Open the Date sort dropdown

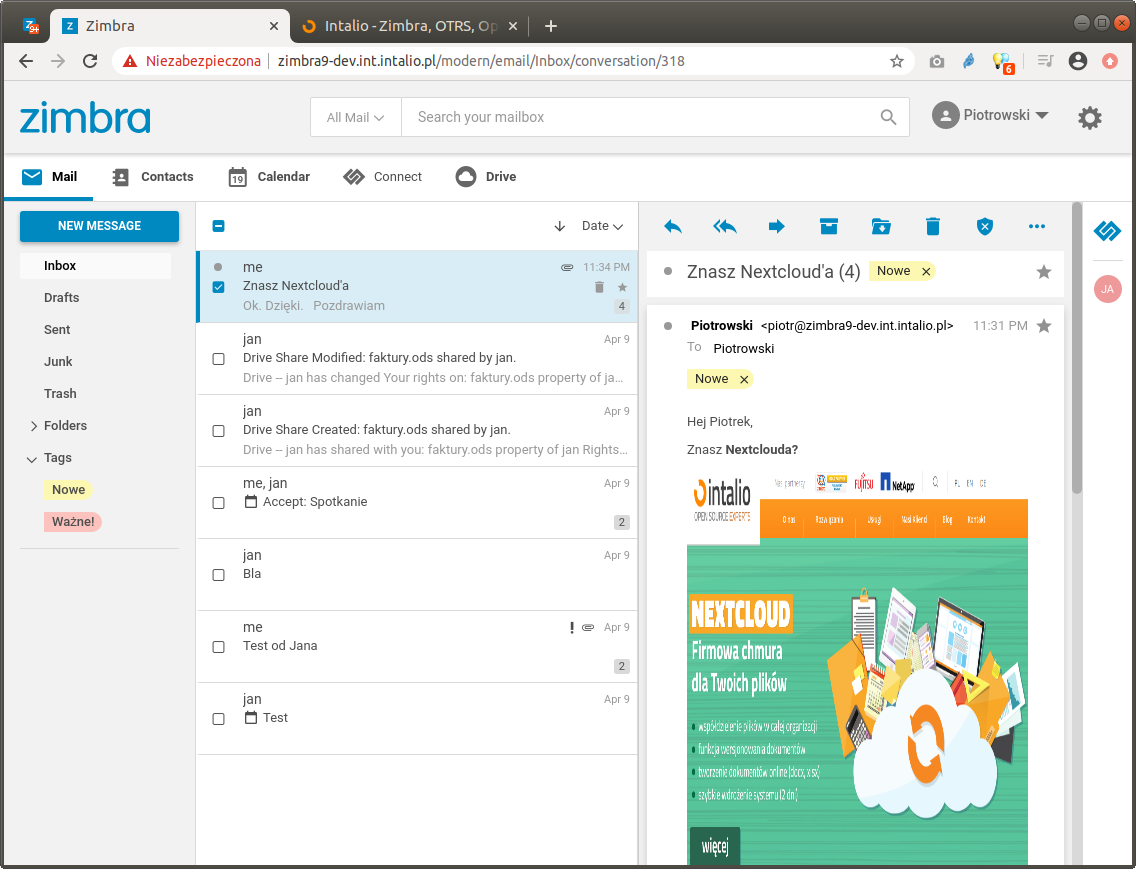coord(602,226)
